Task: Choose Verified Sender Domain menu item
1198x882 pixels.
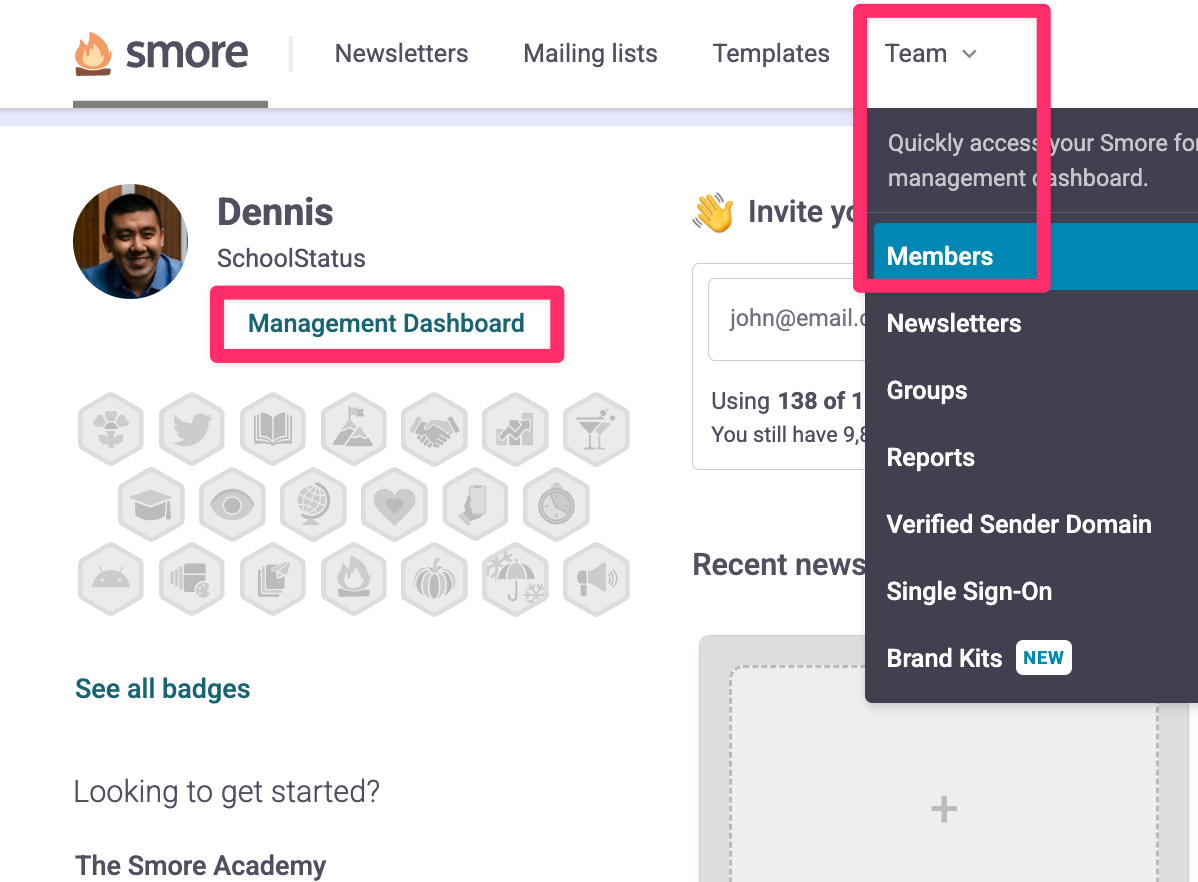Action: [x=1019, y=524]
